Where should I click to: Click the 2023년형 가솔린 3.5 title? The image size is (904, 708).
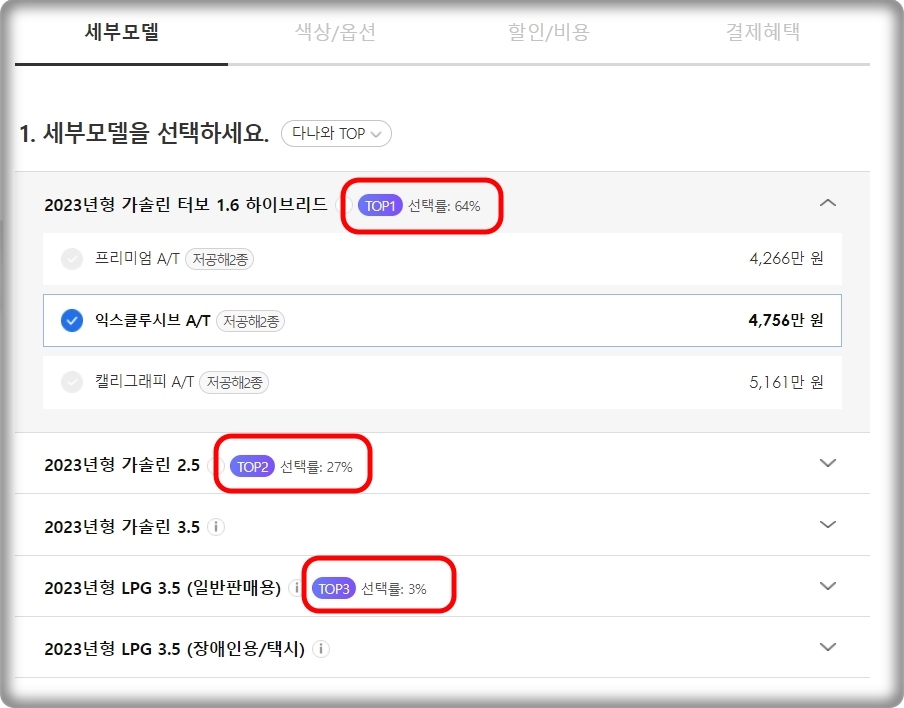122,526
